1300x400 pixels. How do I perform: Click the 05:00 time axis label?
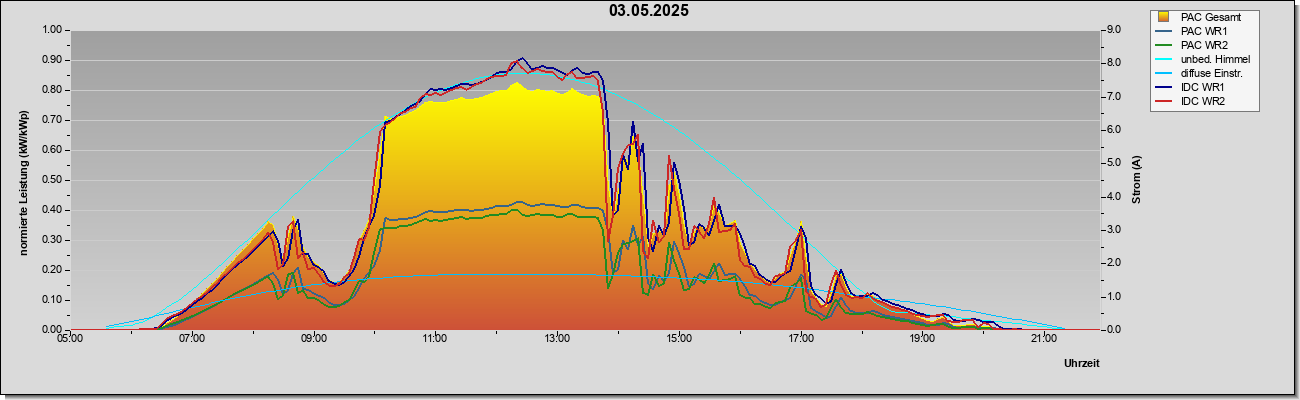pyautogui.click(x=70, y=339)
